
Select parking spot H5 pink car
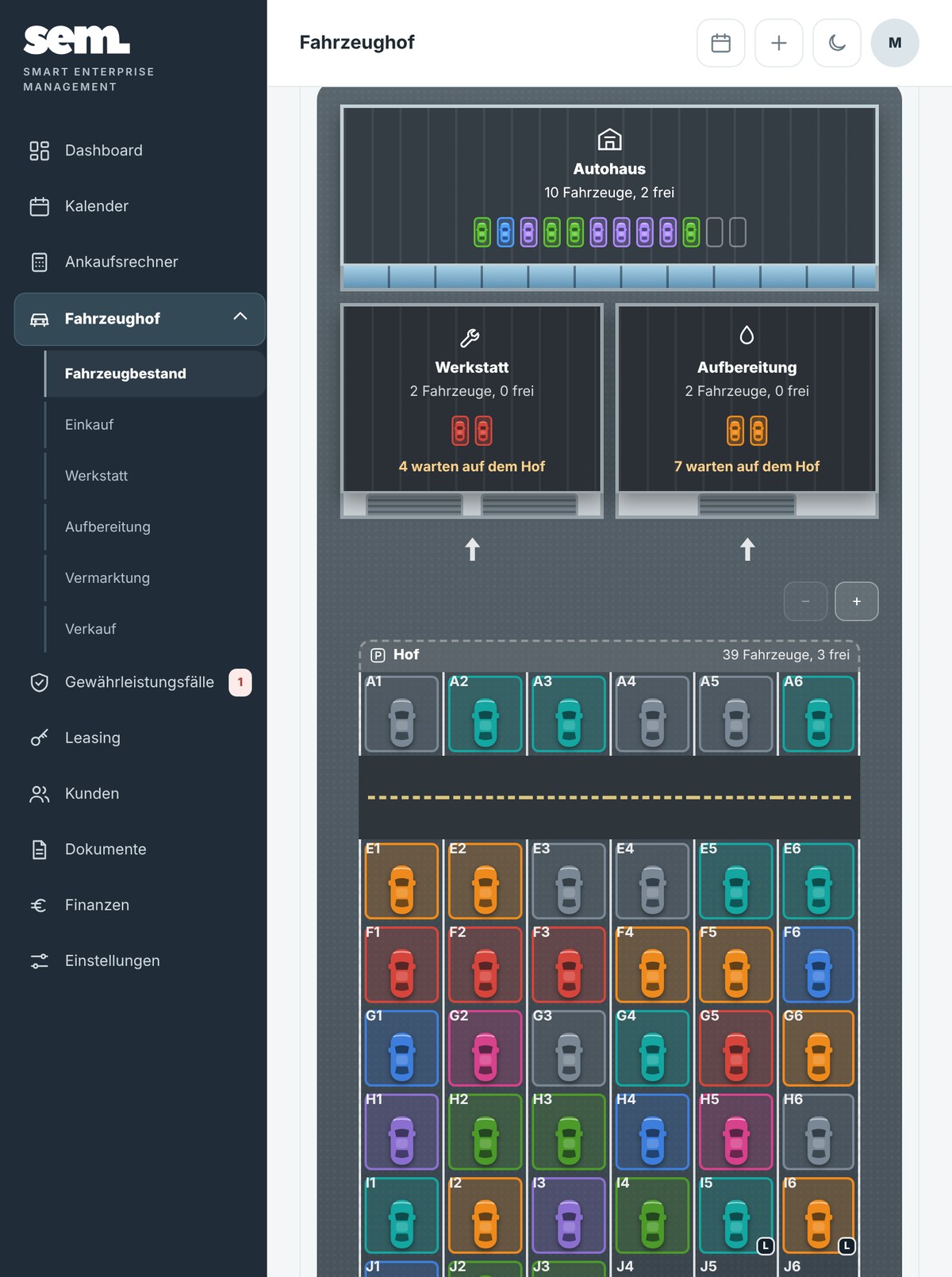click(x=736, y=1132)
